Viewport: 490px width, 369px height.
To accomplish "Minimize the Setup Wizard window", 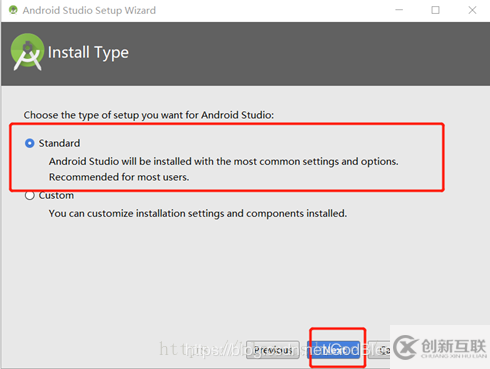I will [399, 10].
